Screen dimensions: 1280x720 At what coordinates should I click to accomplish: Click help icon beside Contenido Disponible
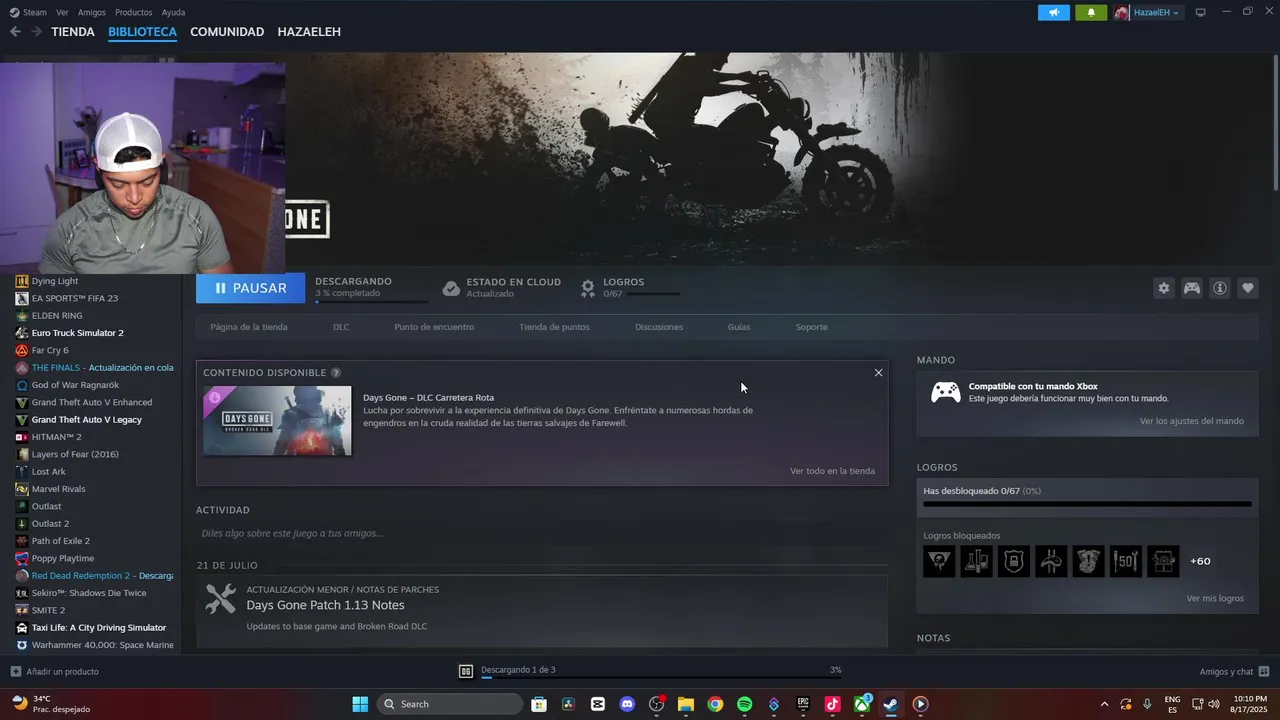click(x=336, y=373)
